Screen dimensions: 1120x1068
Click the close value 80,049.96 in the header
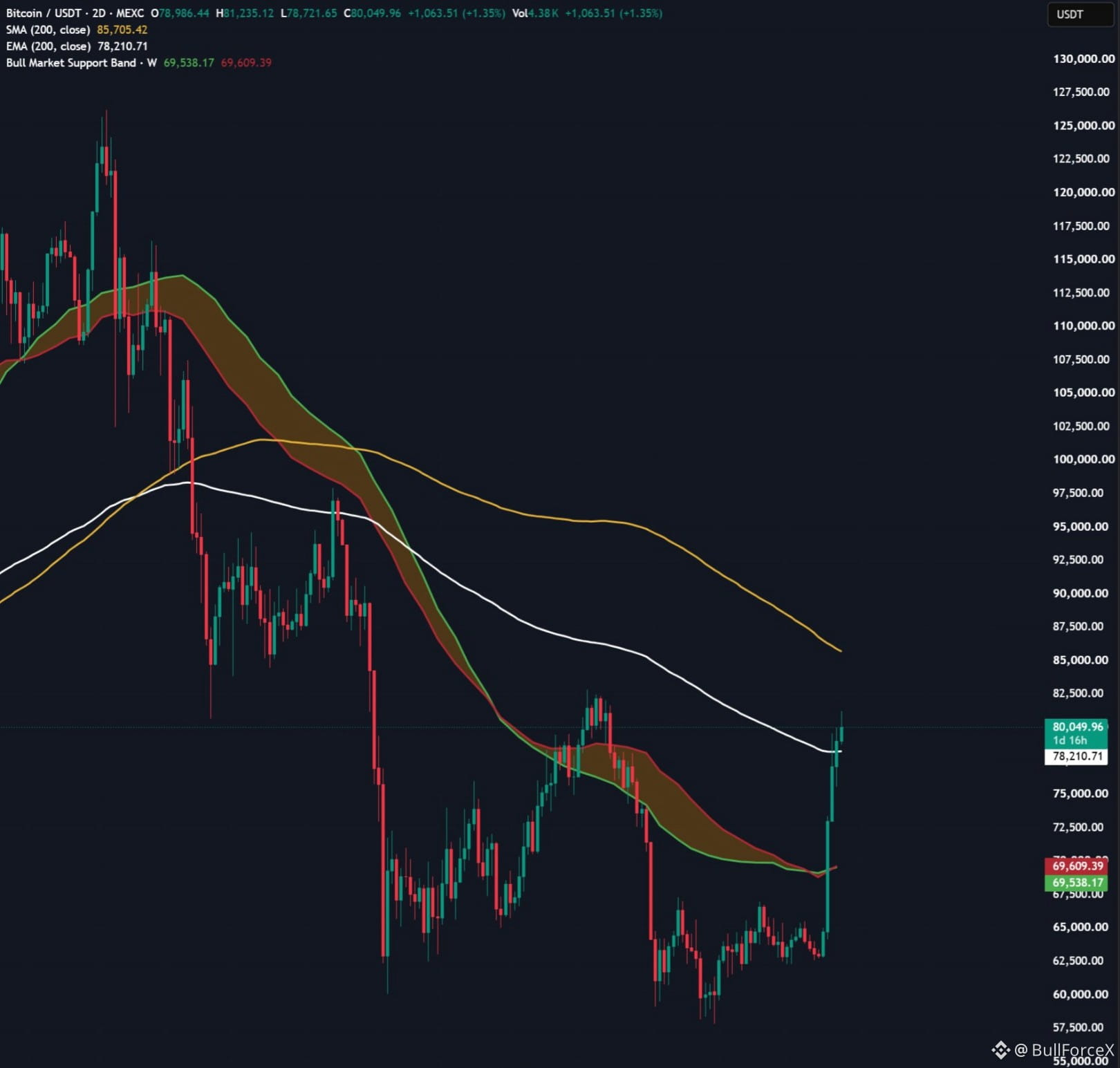[x=376, y=13]
